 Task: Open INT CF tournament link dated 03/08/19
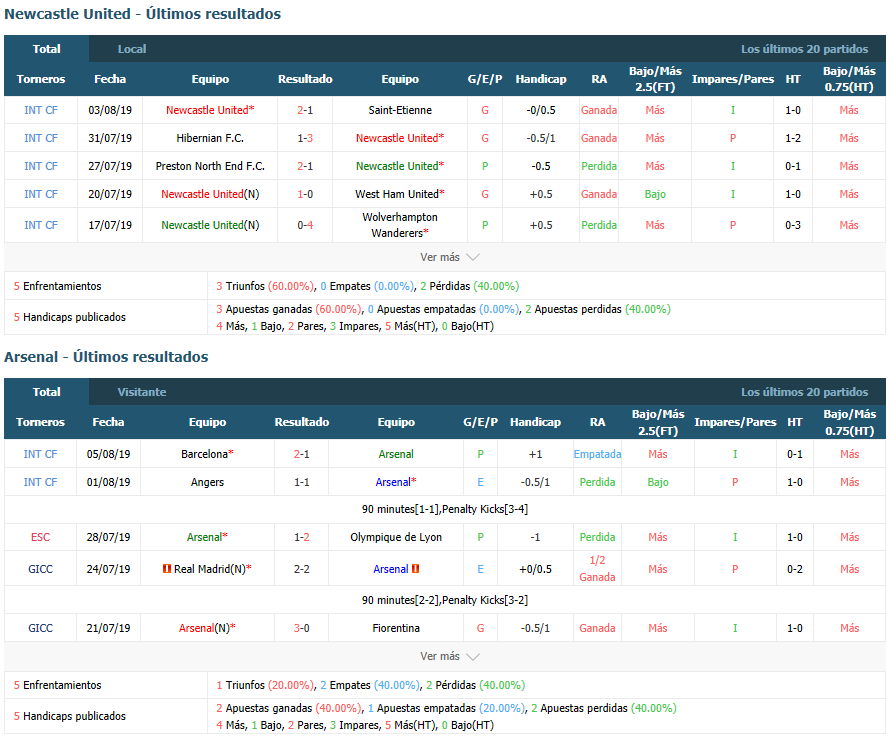[41, 110]
